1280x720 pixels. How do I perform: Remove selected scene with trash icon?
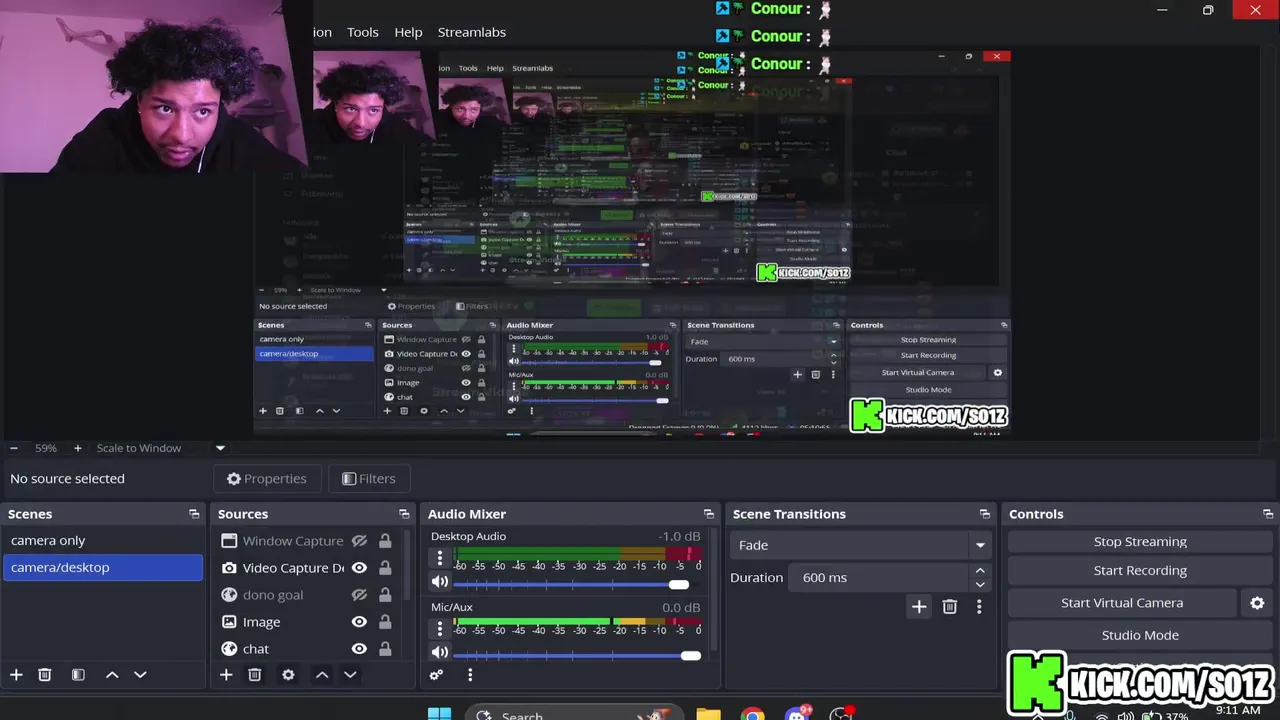pos(44,675)
